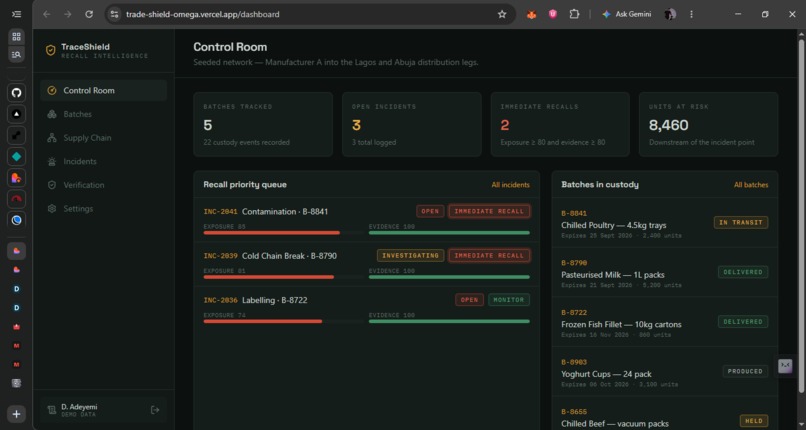This screenshot has height=430, width=806.
Task: Switch to the blue circle pinned tab
Action: [16, 220]
